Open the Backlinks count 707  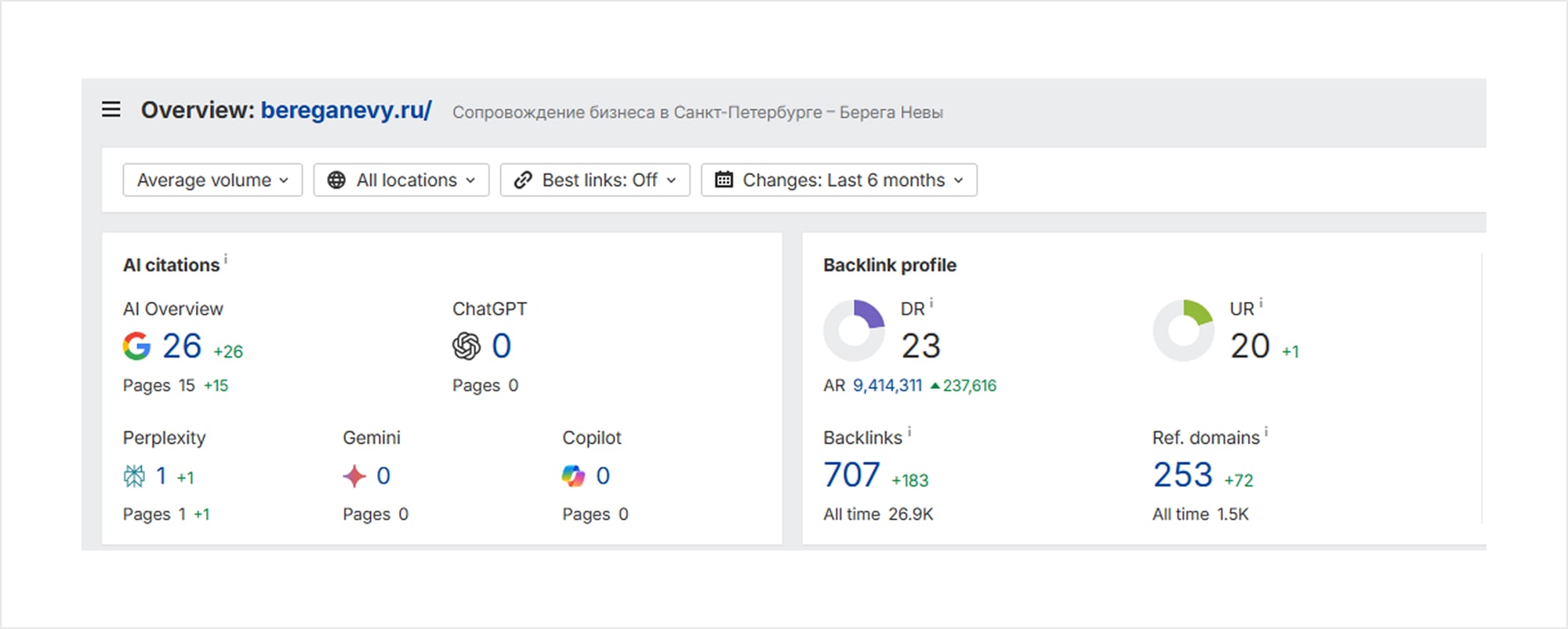tap(851, 475)
